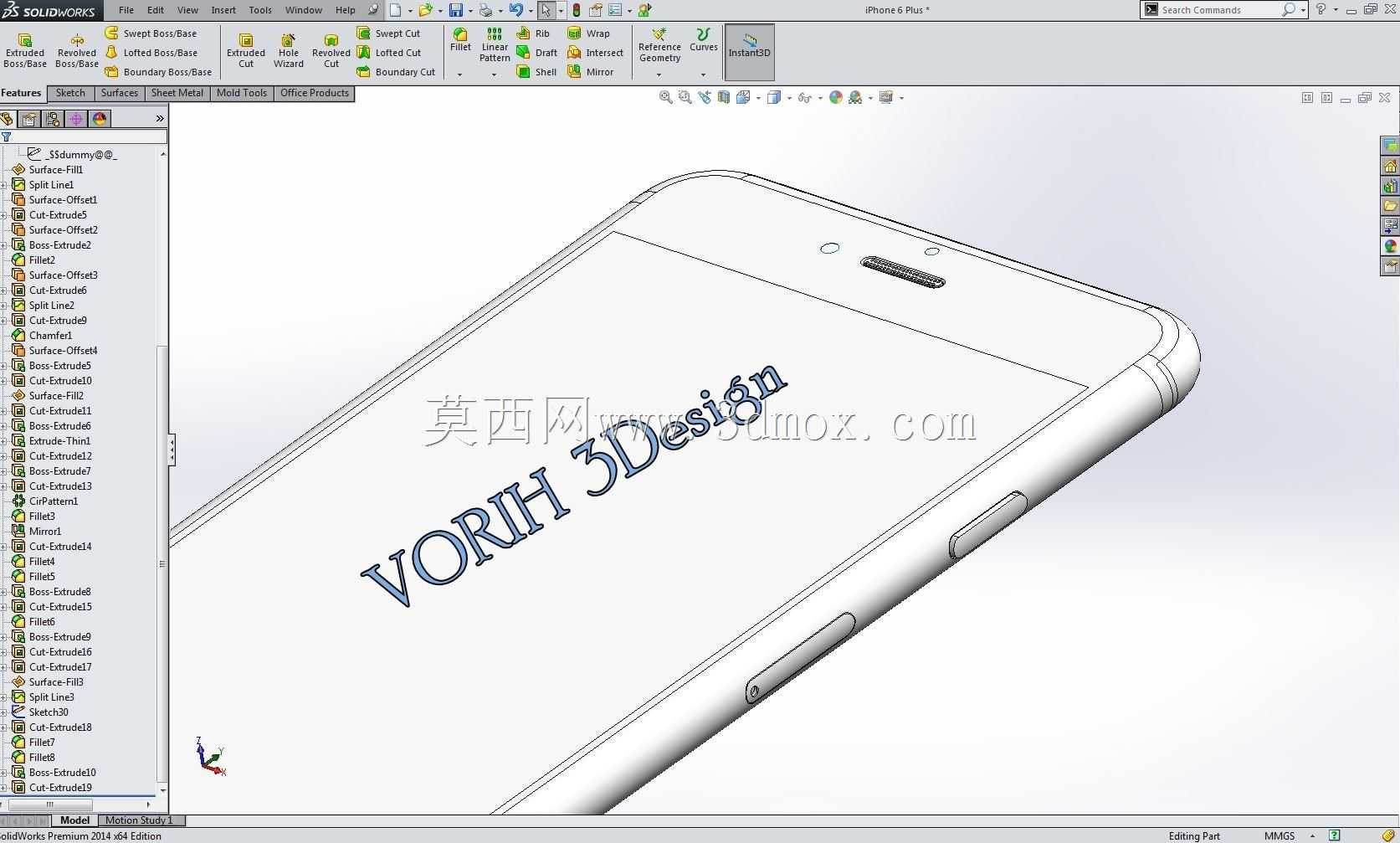1400x843 pixels.
Task: Click the Lofted Cut command
Action: [389, 52]
